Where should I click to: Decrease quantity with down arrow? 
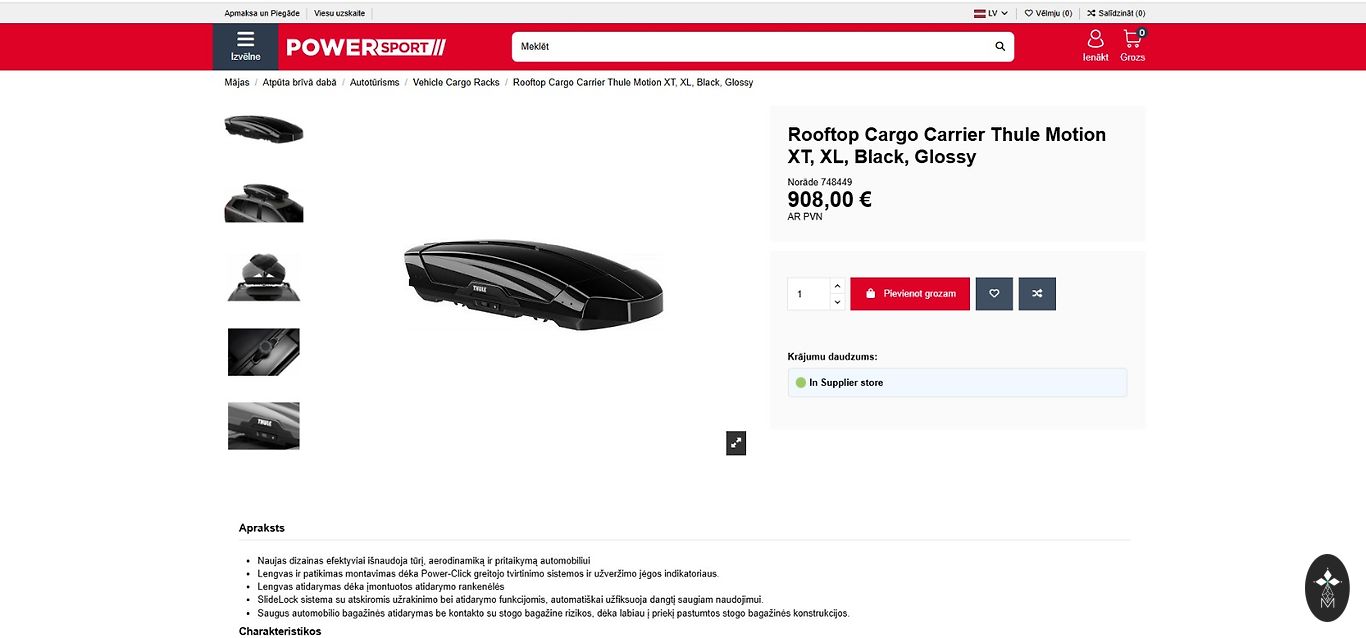837,302
